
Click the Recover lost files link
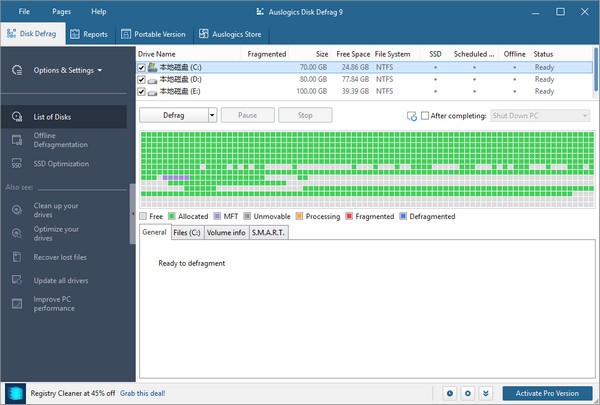coord(60,257)
